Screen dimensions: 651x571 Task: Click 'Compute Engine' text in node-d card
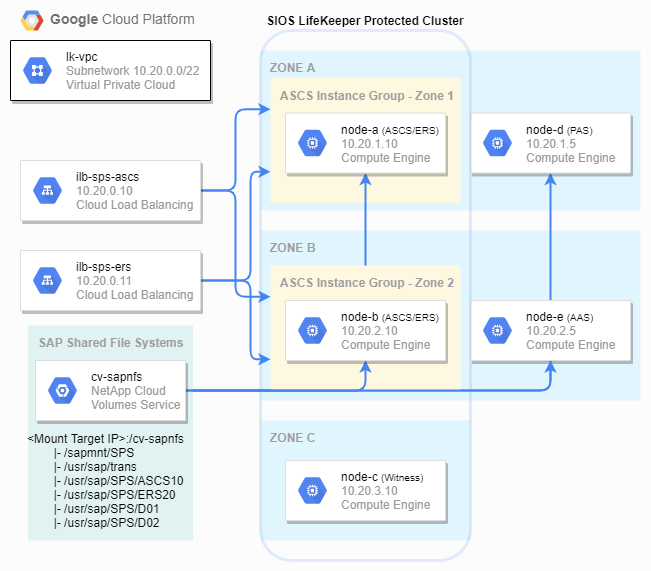(x=571, y=158)
